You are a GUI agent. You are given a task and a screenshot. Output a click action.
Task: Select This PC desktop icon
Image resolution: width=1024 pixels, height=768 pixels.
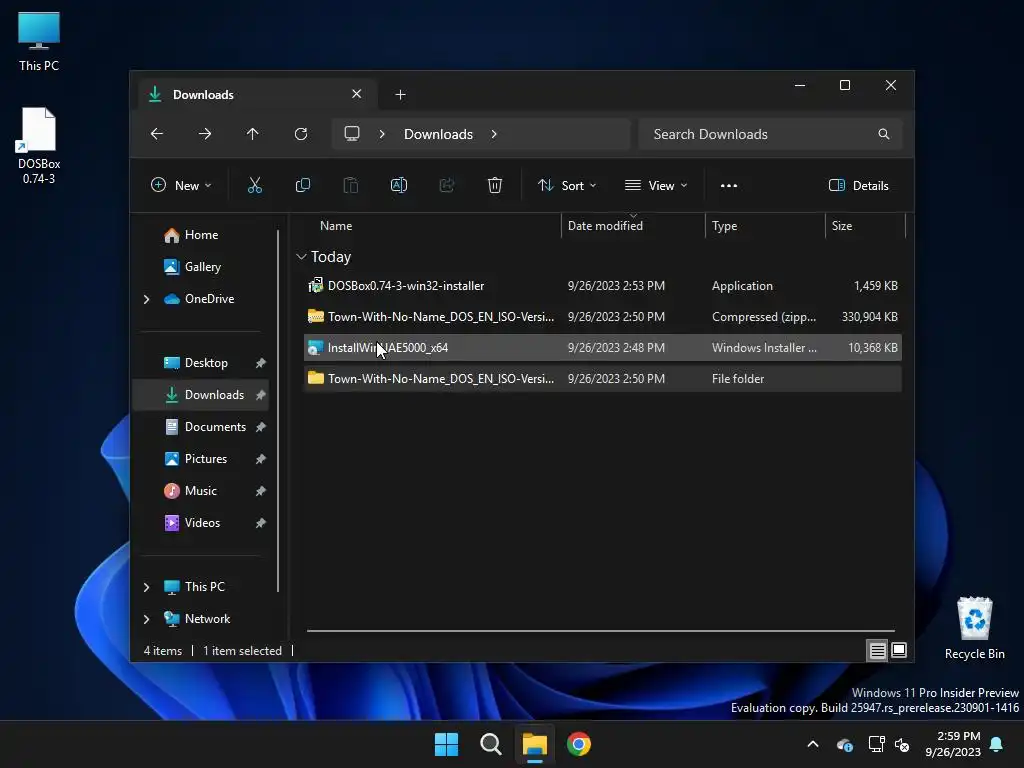pos(39,41)
